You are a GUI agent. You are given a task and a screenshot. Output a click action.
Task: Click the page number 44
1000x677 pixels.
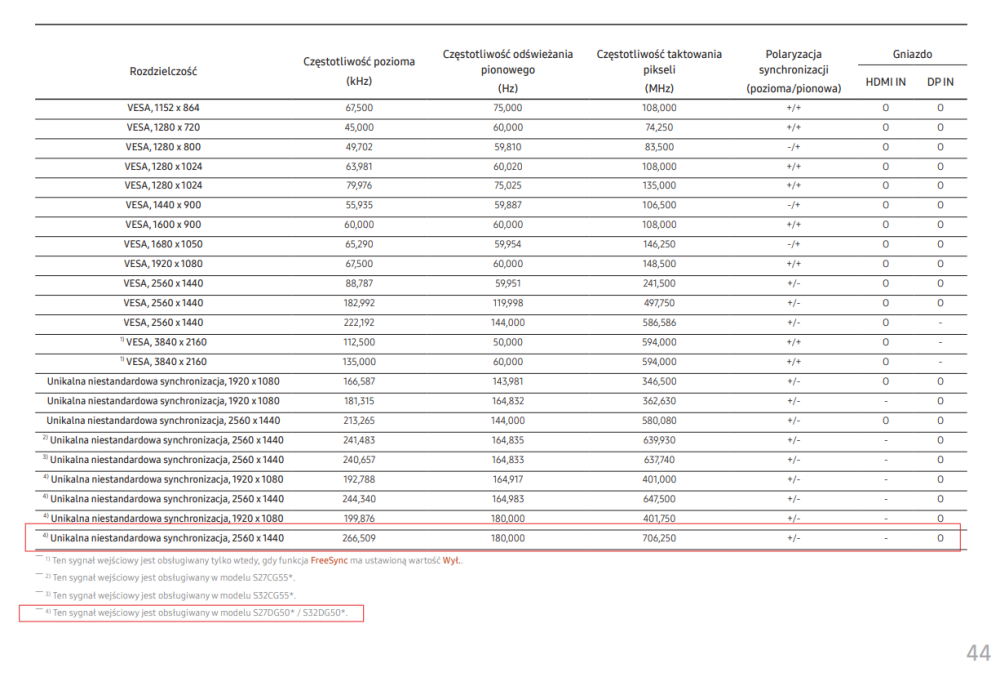click(x=978, y=653)
